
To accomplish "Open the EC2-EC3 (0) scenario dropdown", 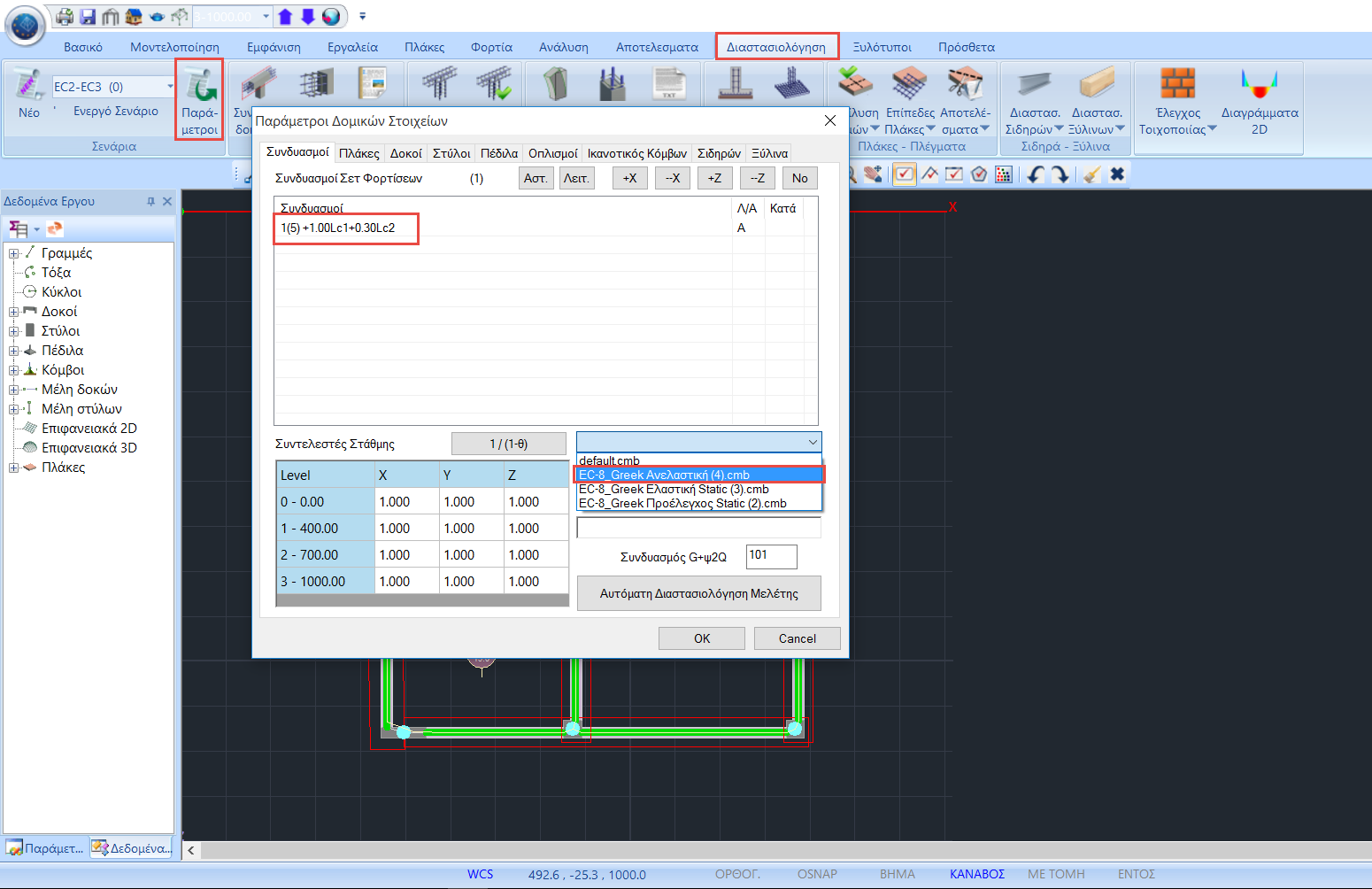I will (x=170, y=86).
